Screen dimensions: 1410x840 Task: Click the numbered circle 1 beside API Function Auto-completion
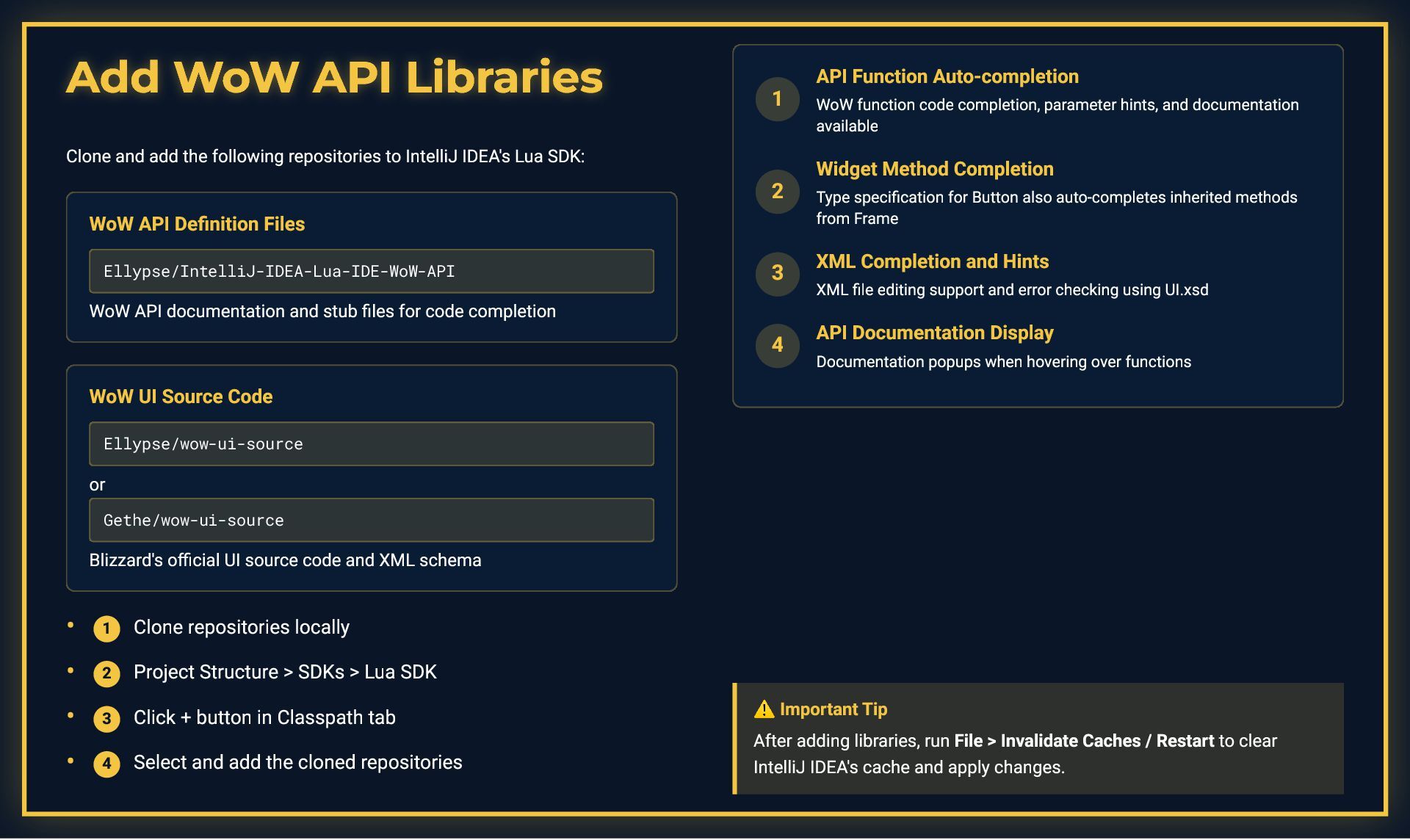777,99
